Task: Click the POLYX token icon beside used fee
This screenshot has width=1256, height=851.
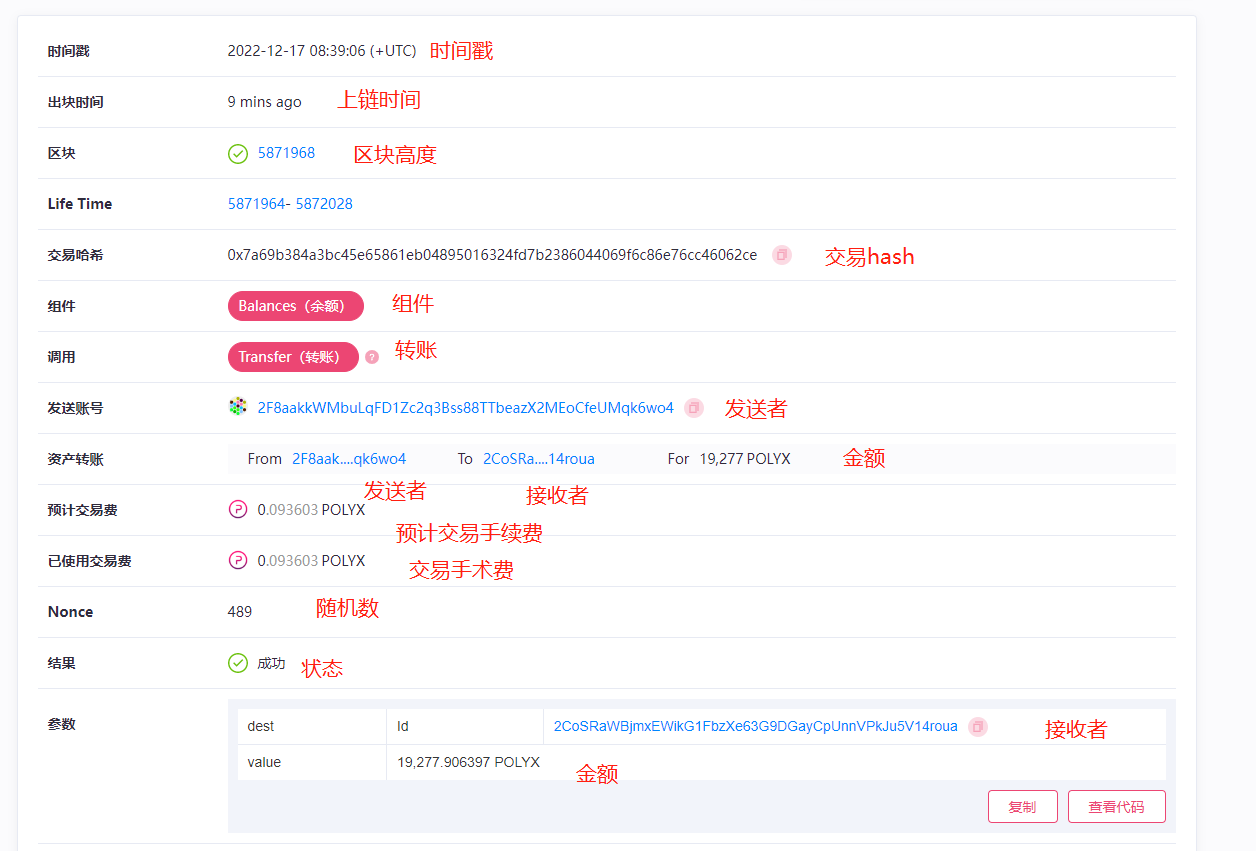Action: point(237,560)
